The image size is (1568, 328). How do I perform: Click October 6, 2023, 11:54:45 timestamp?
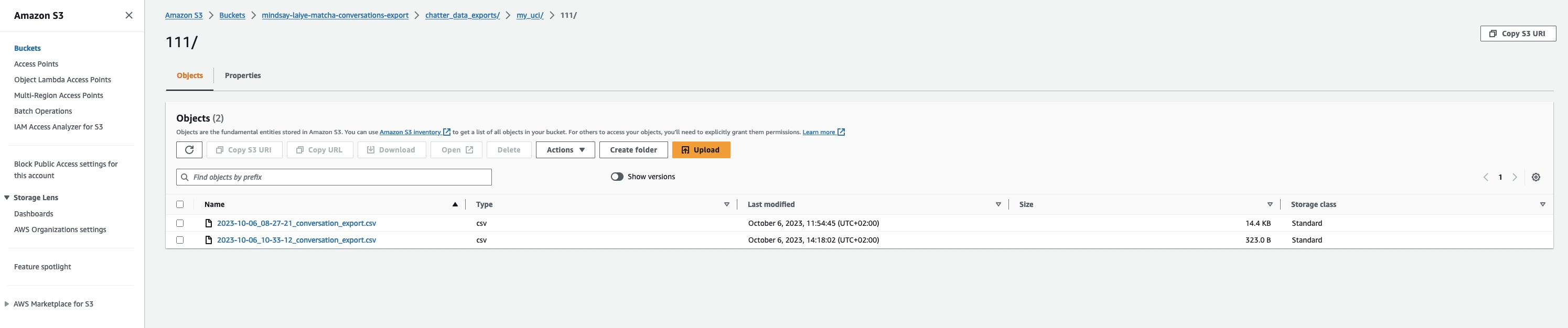[x=814, y=223]
